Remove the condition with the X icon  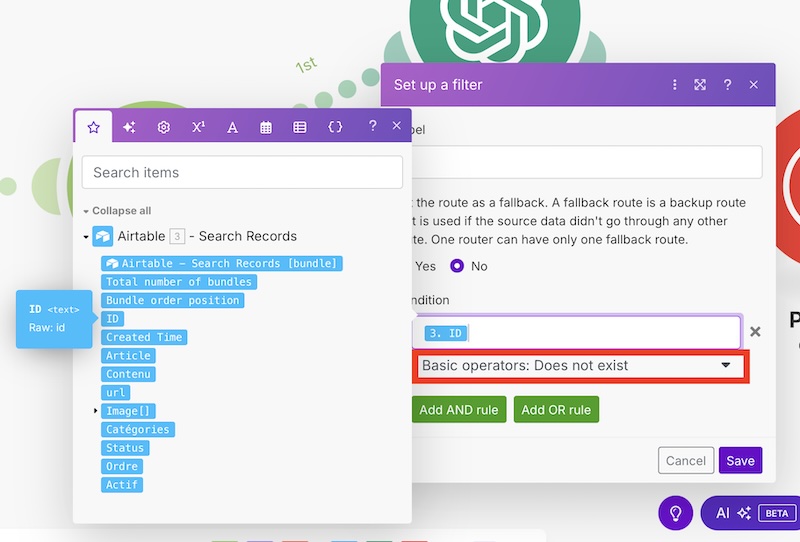pyautogui.click(x=756, y=332)
